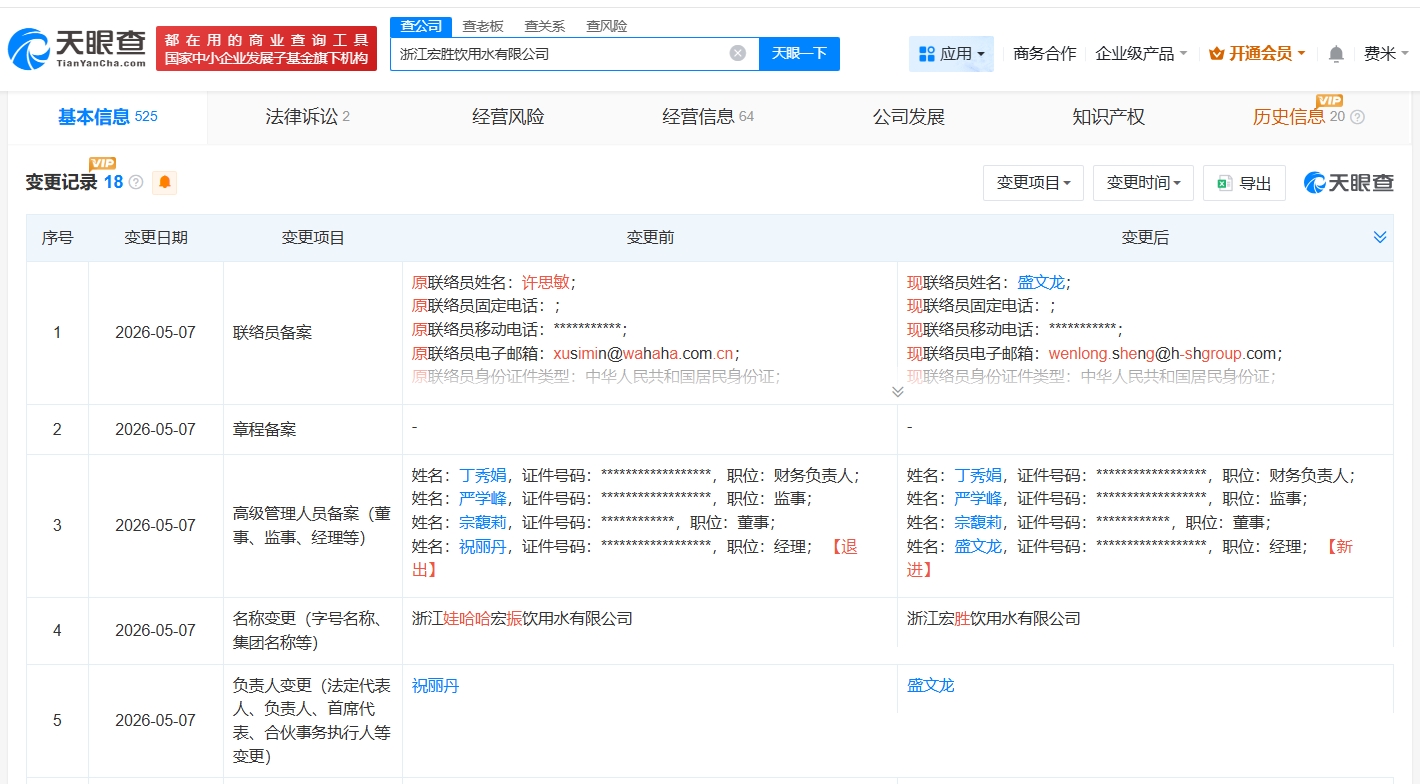This screenshot has height=784, width=1420.
Task: Click the new name 浙江宏胜饮用水有限公司 in row 4
Action: tap(994, 619)
